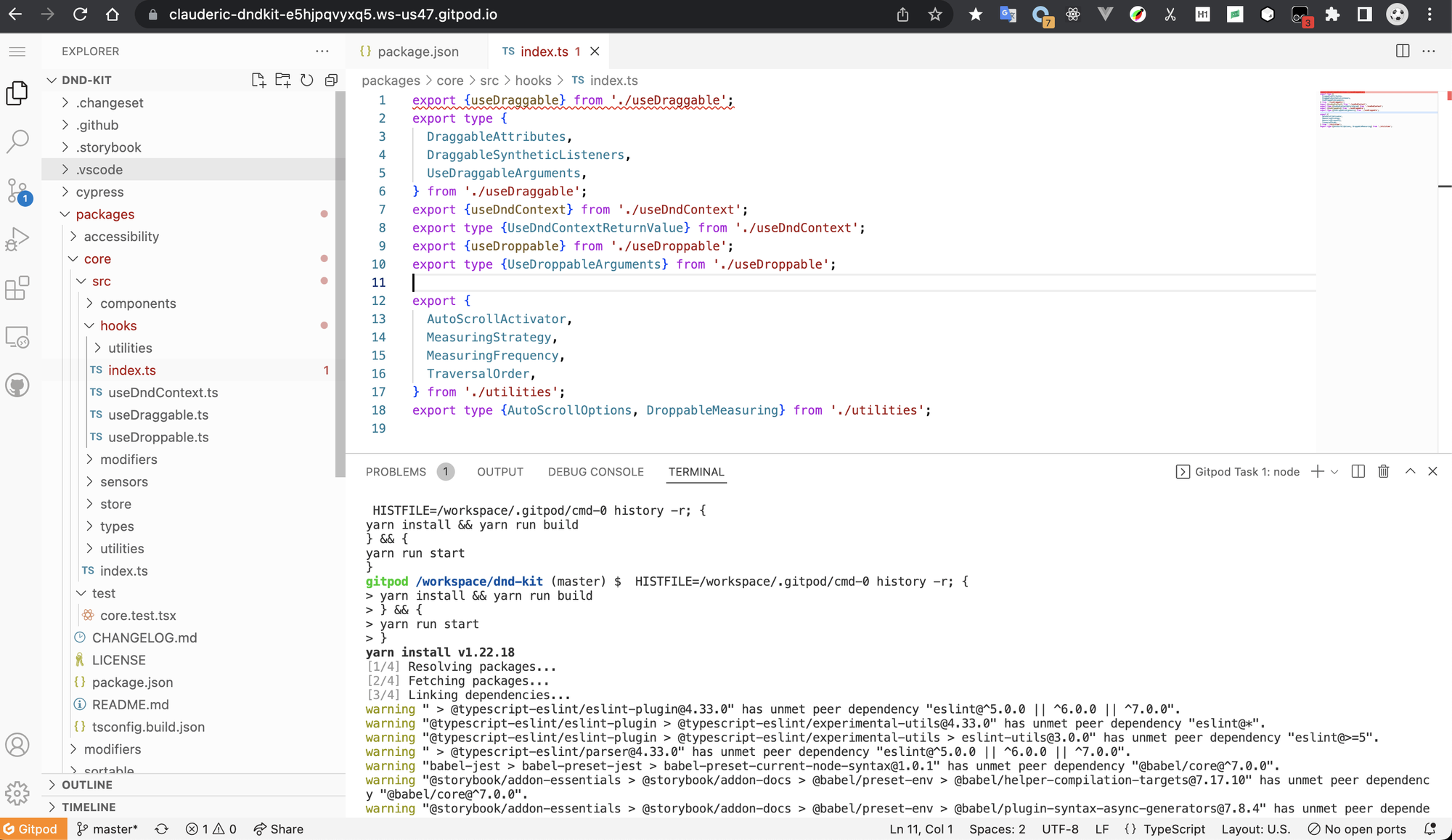Viewport: 1452px width, 840px height.
Task: Open useDndContext.ts in file tree
Action: tap(163, 393)
